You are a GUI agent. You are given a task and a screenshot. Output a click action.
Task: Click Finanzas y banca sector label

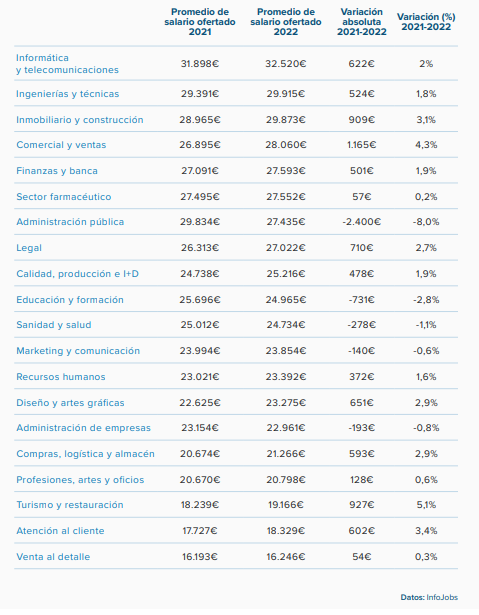[x=57, y=171]
